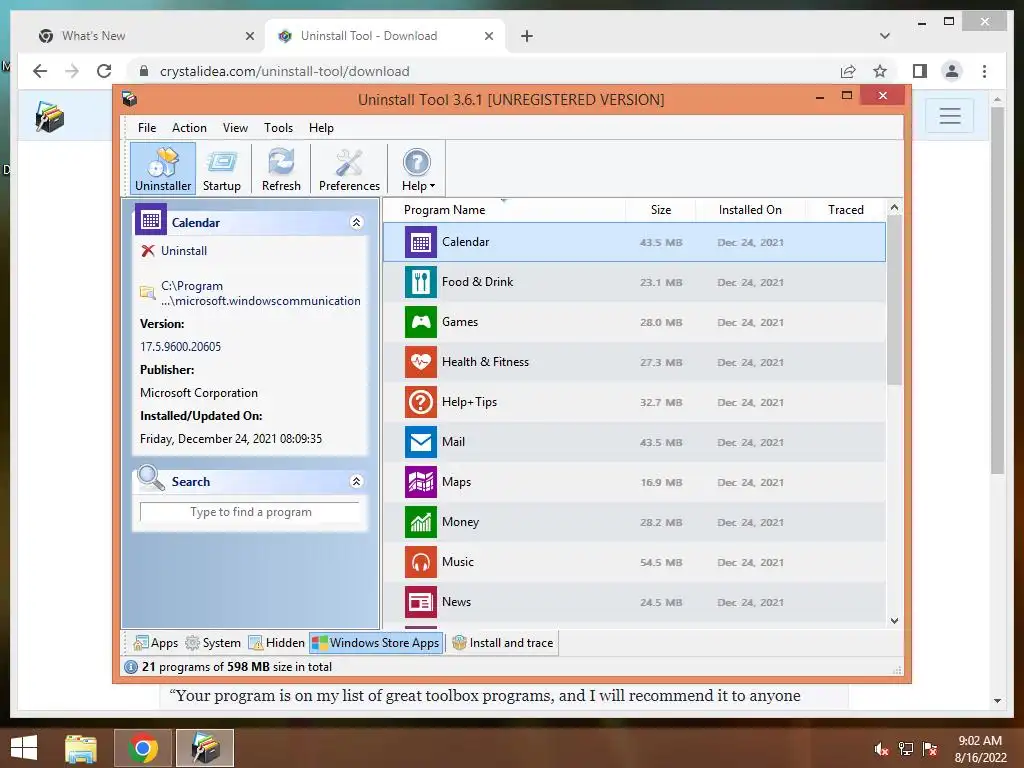Go back in Chrome
Viewport: 1024px width, 768px height.
(40, 71)
